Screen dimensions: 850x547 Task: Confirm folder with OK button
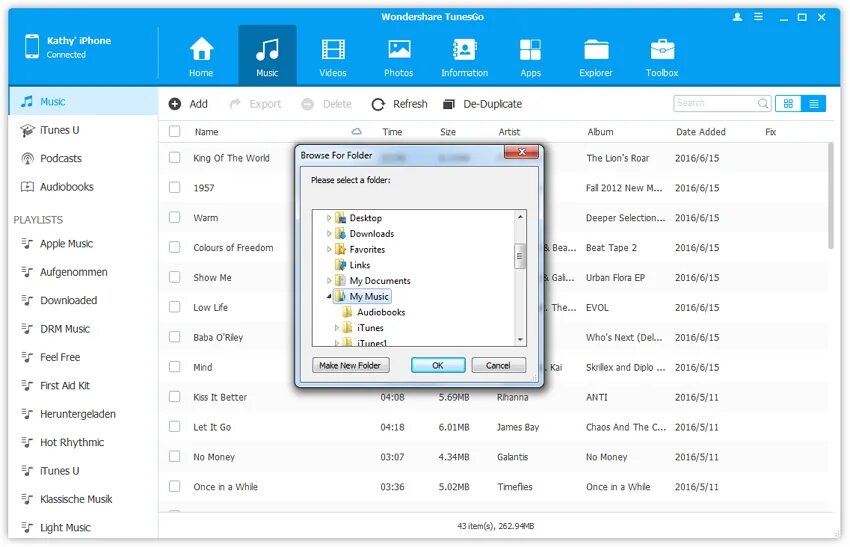pyautogui.click(x=438, y=365)
